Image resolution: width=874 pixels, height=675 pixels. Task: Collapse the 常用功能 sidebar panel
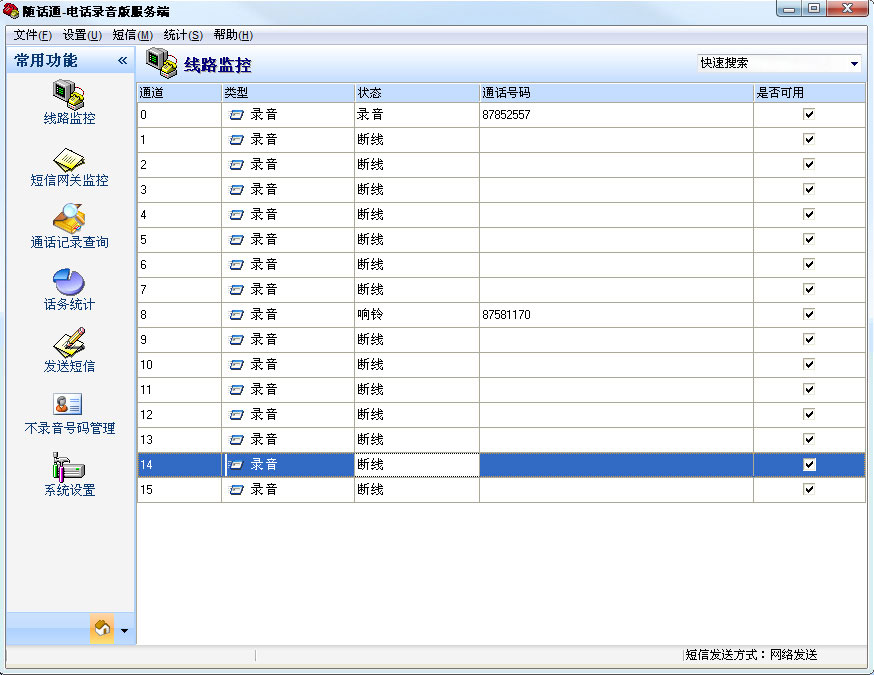pyautogui.click(x=122, y=61)
